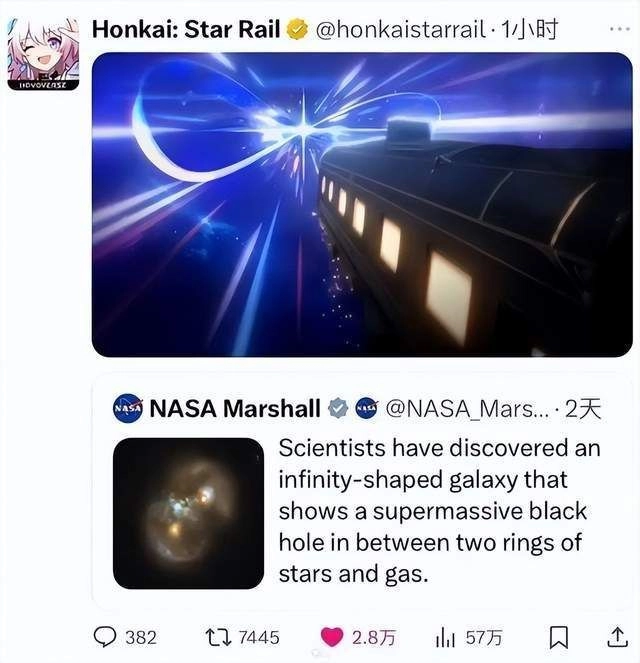This screenshot has height=663, width=640.
Task: Open the NASA Marshall account name
Action: coord(235,407)
